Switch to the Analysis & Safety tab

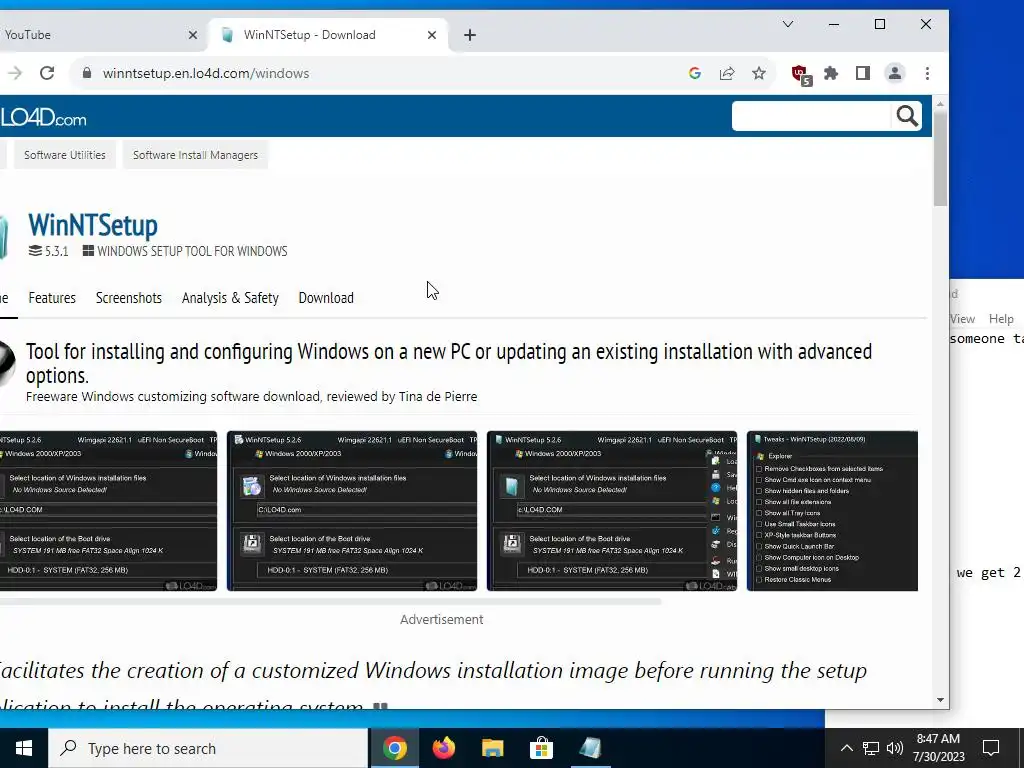230,298
